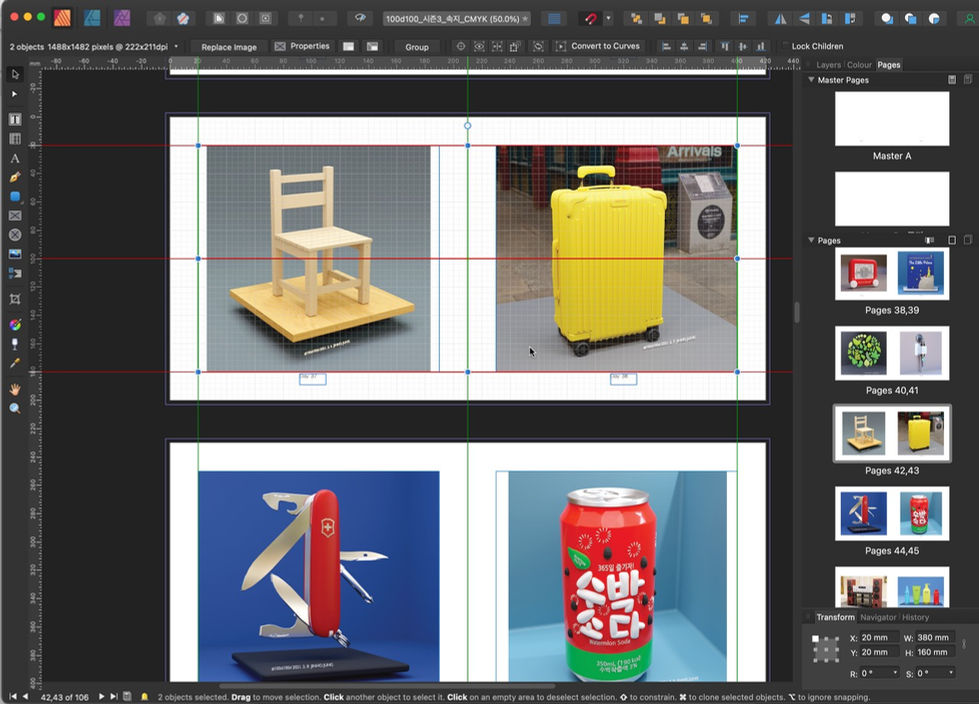Click the Move to Back icon

pyautogui.click(x=637, y=19)
